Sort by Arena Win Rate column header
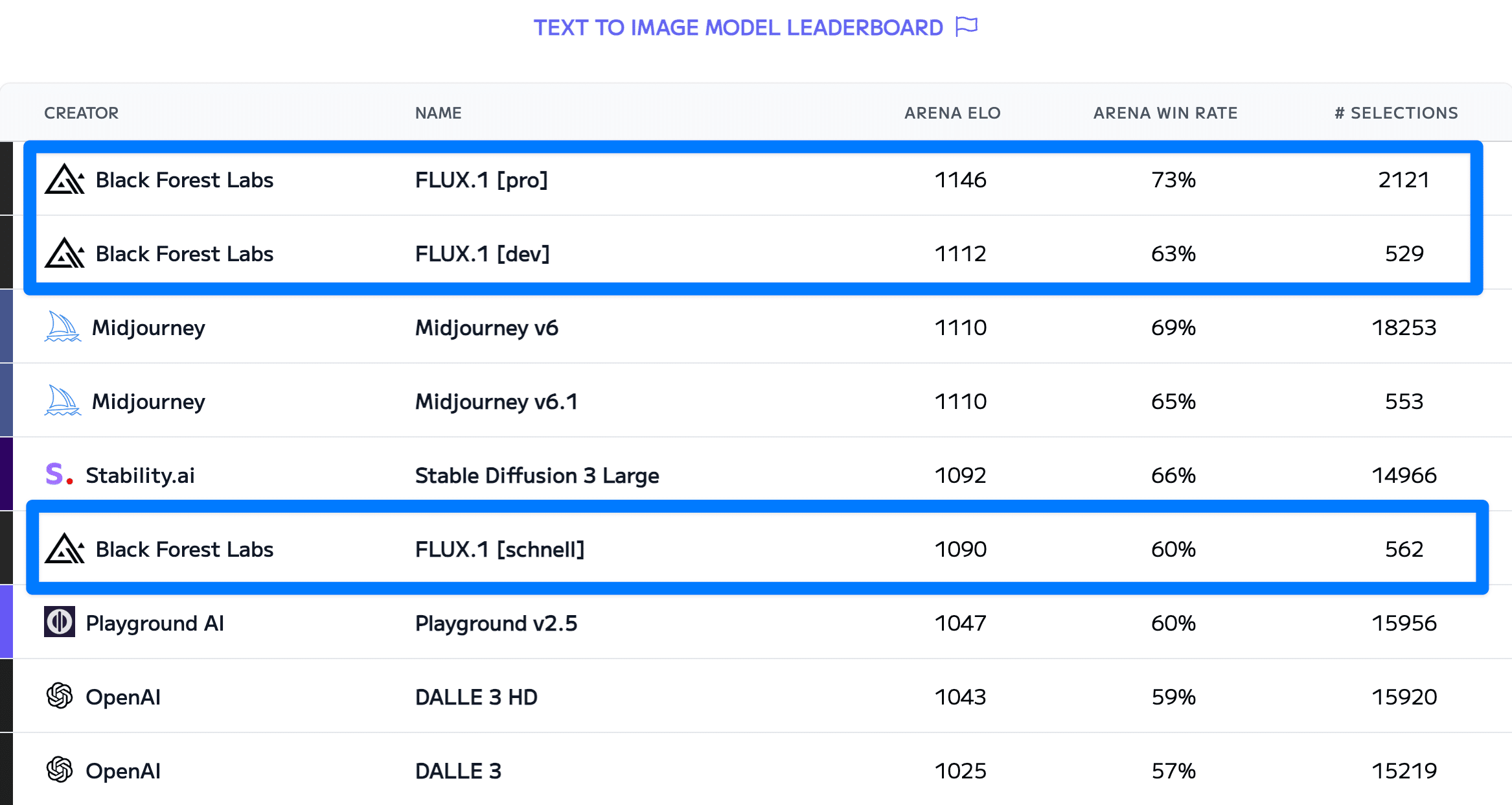 tap(1165, 113)
